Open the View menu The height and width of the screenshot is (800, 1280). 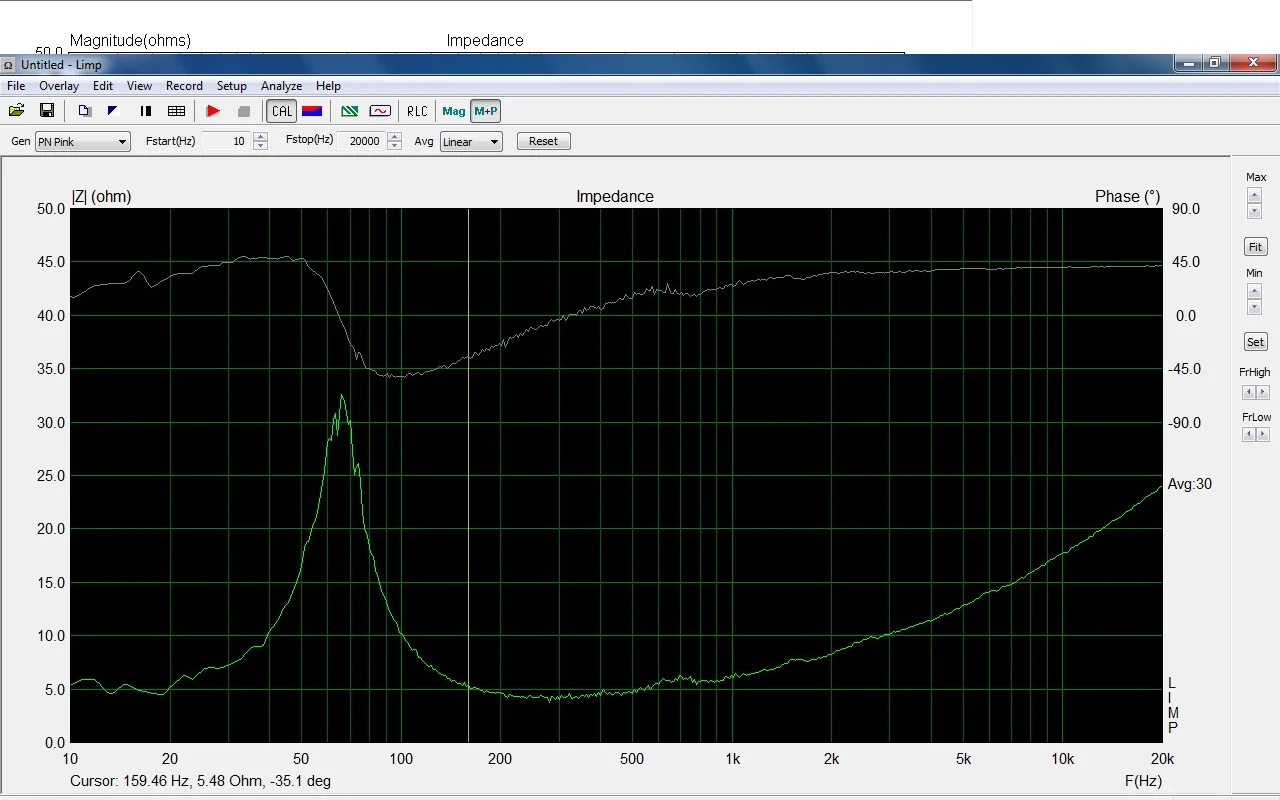(x=140, y=86)
